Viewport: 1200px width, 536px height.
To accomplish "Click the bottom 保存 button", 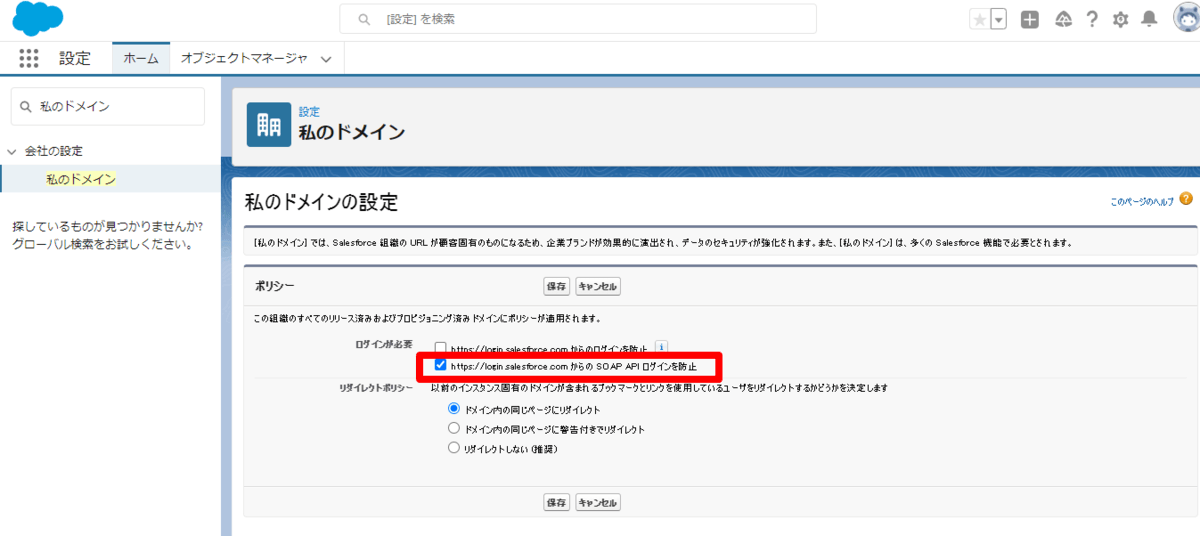I will [x=556, y=502].
